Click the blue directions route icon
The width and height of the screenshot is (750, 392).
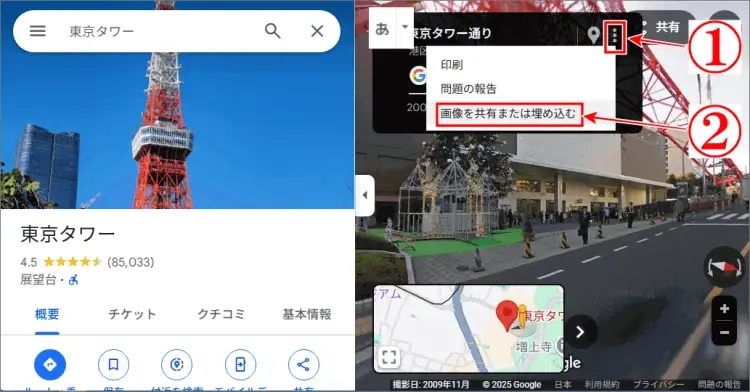pyautogui.click(x=50, y=365)
